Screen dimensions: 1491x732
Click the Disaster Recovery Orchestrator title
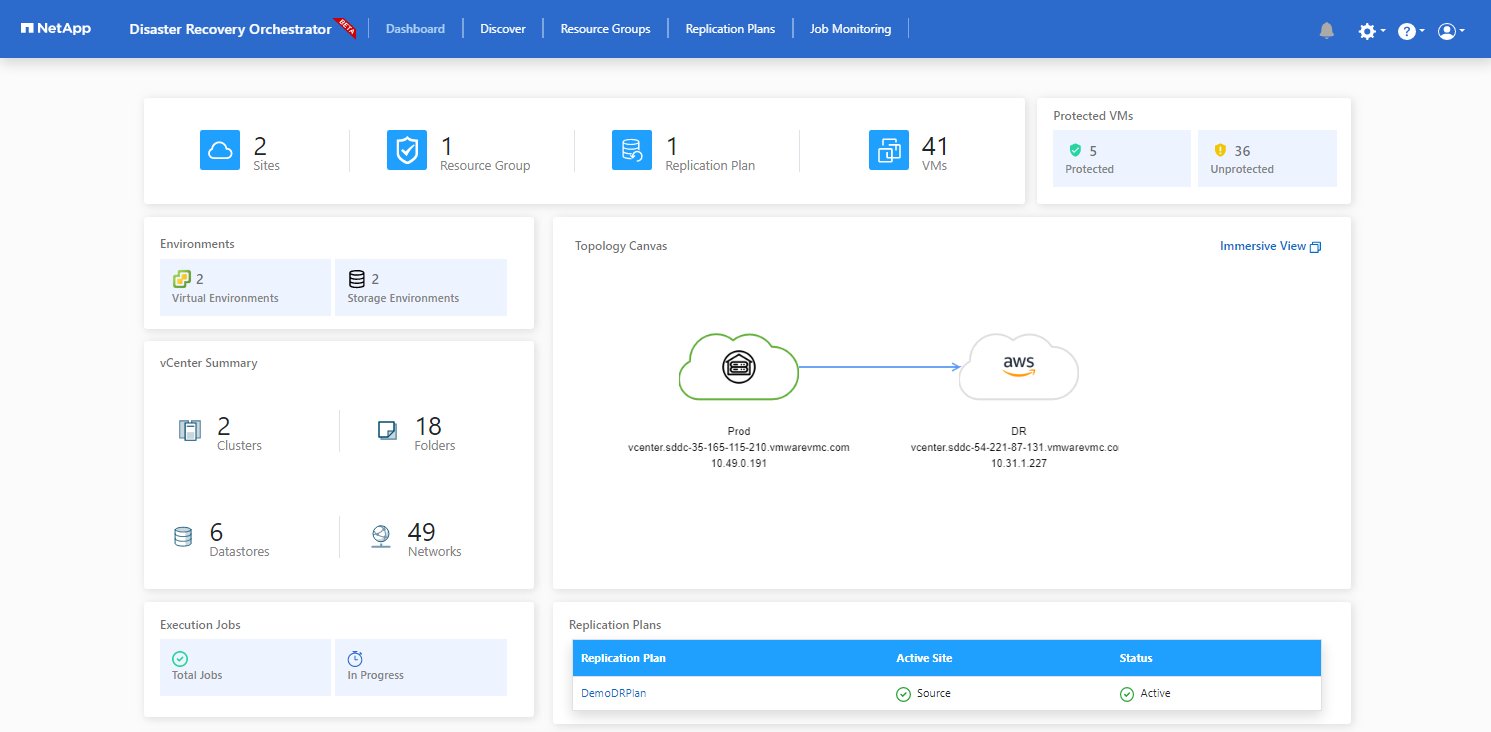[230, 29]
